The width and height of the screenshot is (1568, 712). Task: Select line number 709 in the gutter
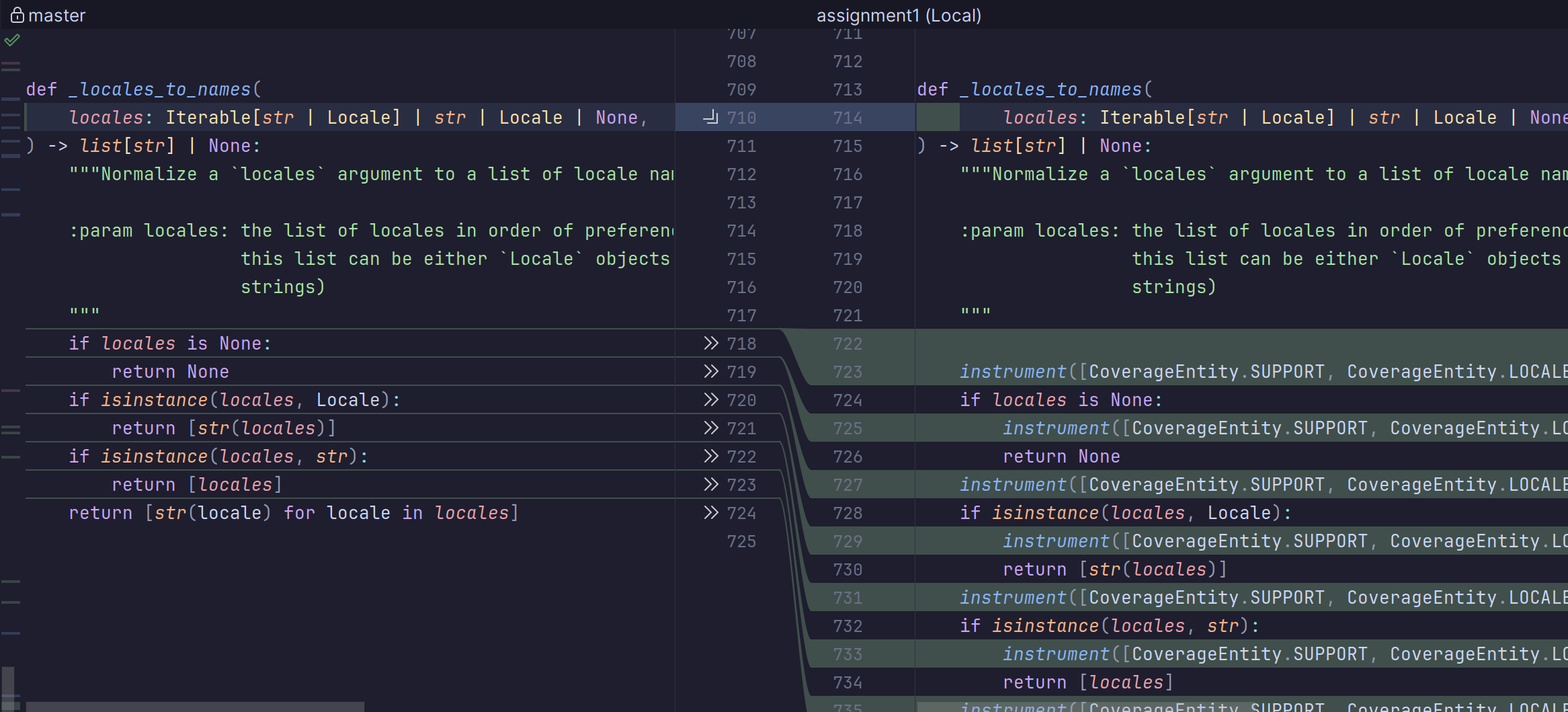click(x=741, y=89)
